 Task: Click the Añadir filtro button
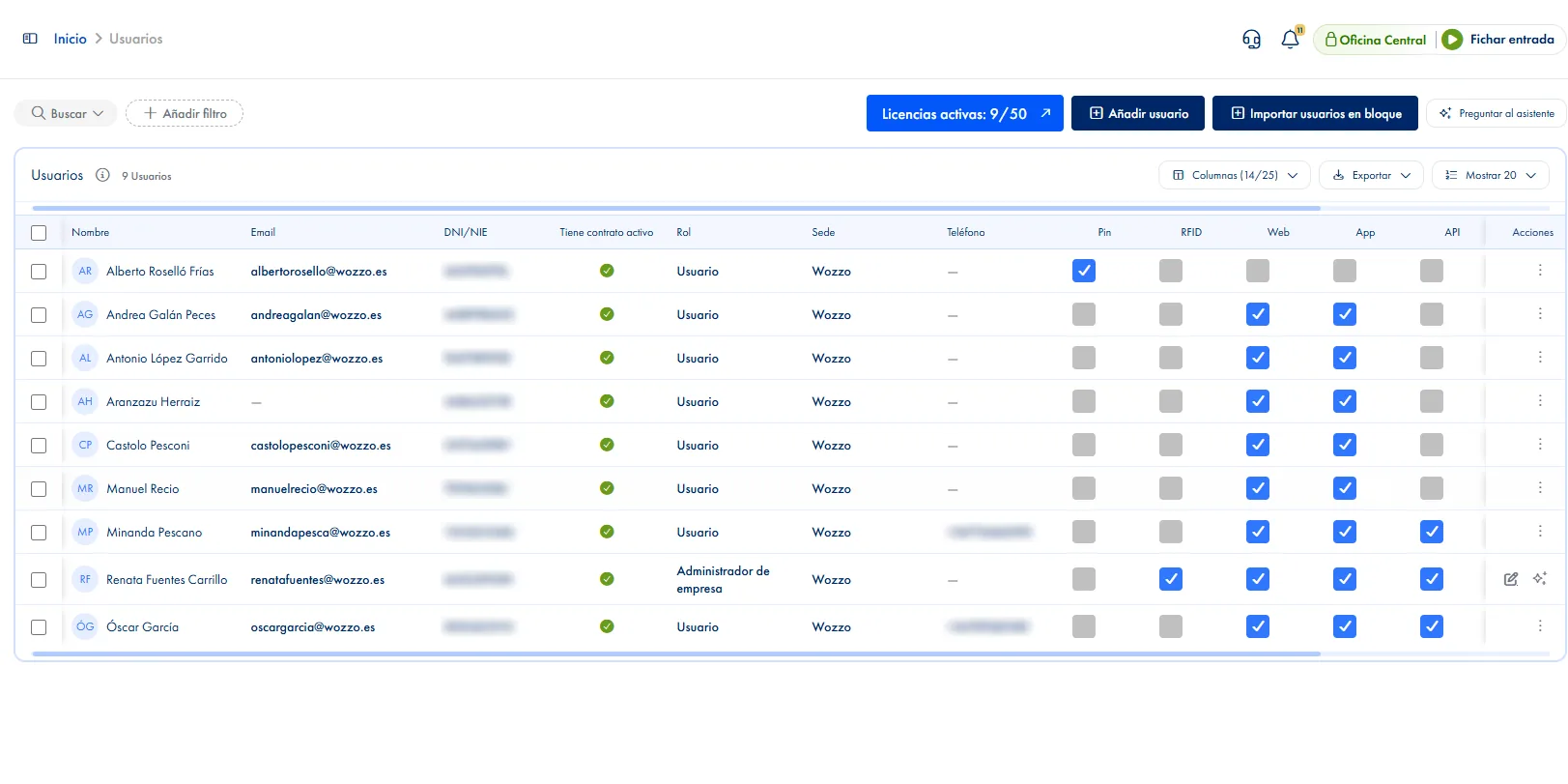tap(185, 113)
